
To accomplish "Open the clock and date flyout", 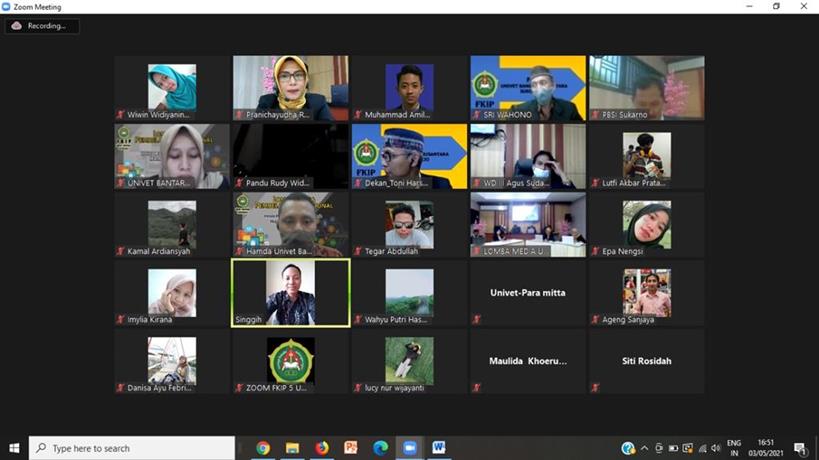I will tap(766, 448).
